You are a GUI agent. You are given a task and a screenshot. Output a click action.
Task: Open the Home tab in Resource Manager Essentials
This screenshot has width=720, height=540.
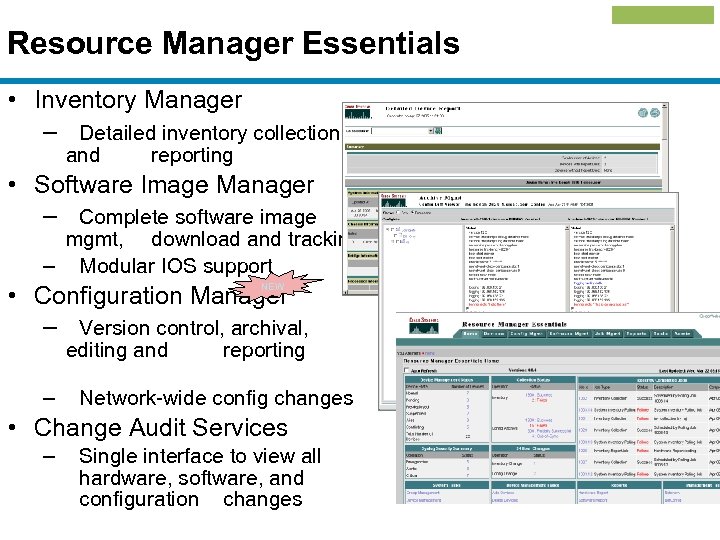pos(470,334)
